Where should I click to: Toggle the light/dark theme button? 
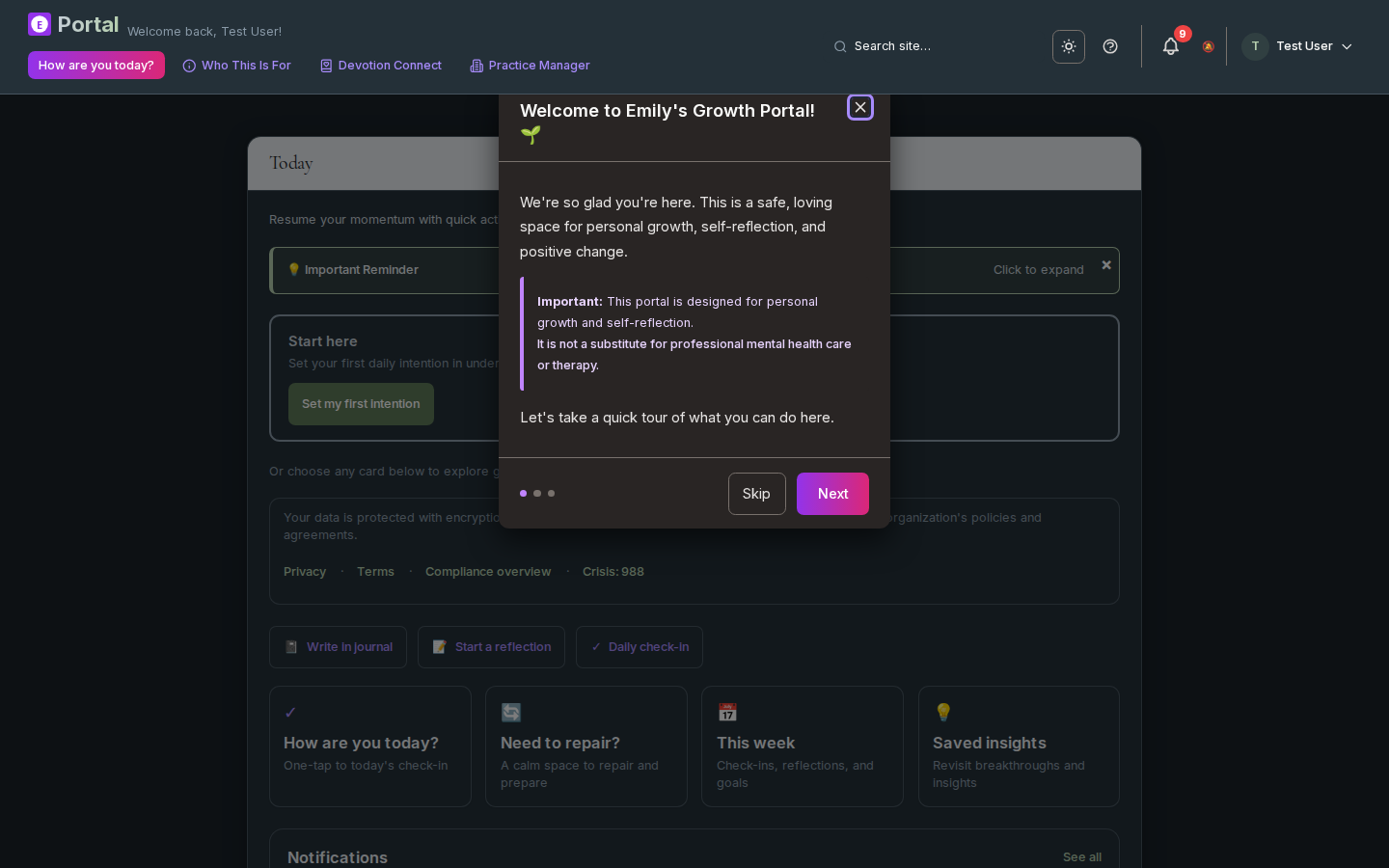point(1069,46)
